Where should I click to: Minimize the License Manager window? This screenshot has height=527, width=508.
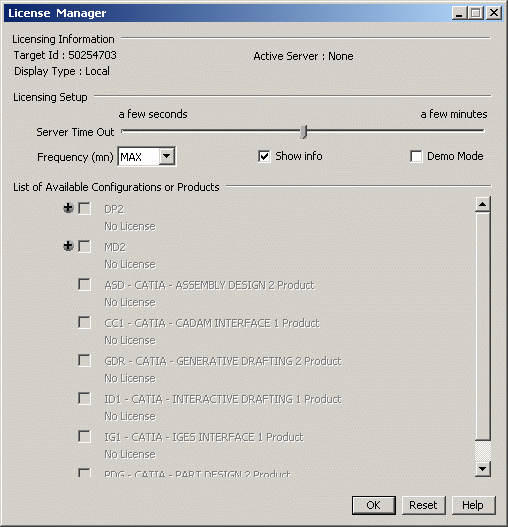460,13
